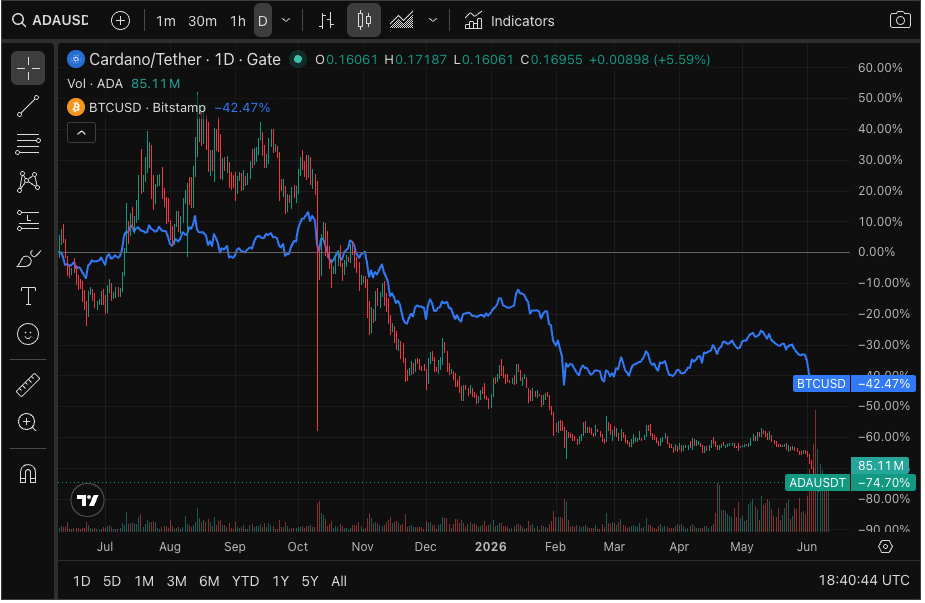Select the ruler measure tool

coord(28,385)
